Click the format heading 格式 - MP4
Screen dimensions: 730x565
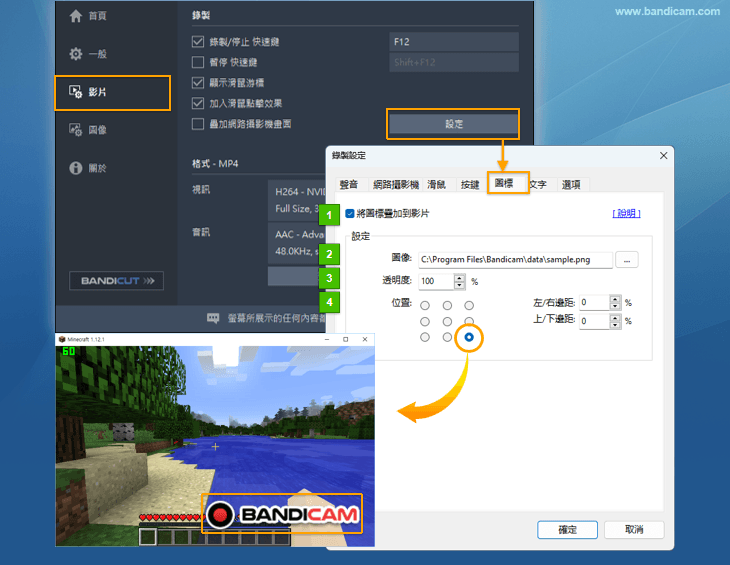tap(215, 164)
